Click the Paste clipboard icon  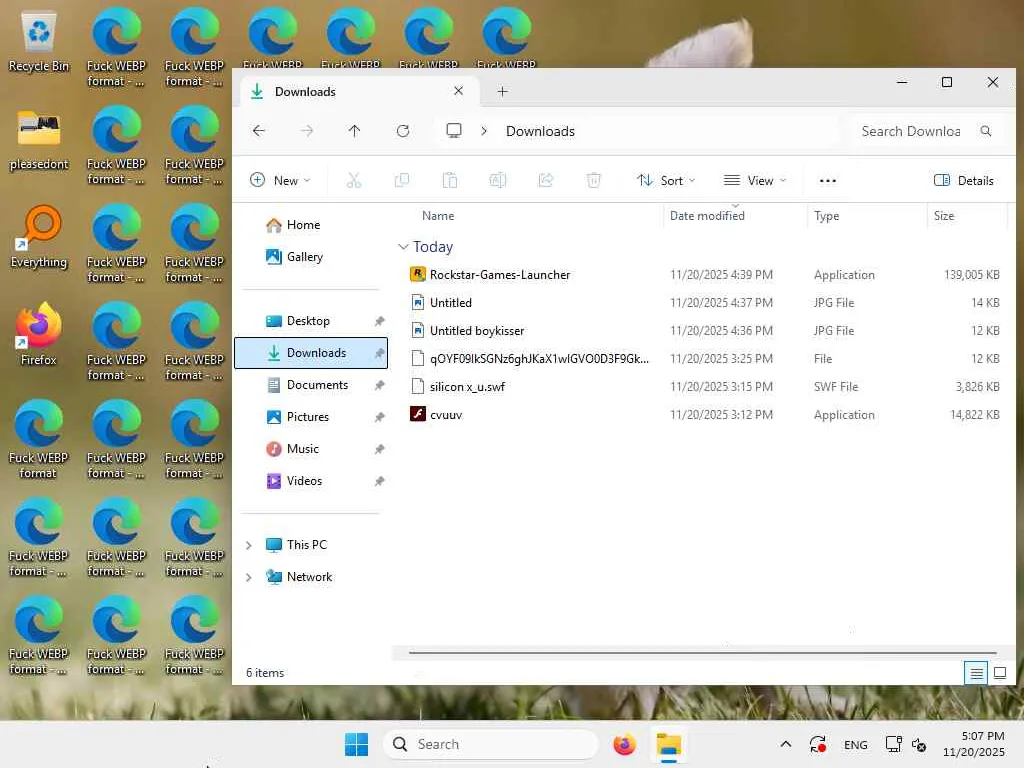[449, 180]
